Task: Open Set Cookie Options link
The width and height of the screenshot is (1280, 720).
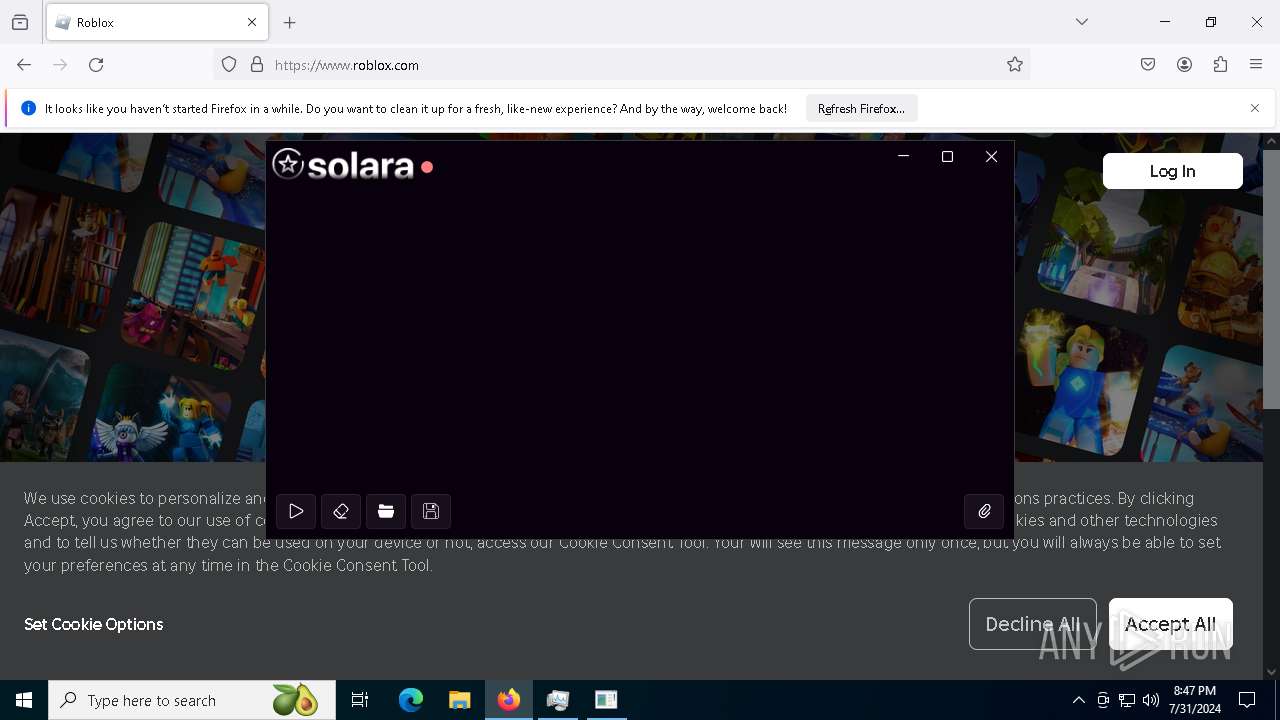Action: click(94, 624)
